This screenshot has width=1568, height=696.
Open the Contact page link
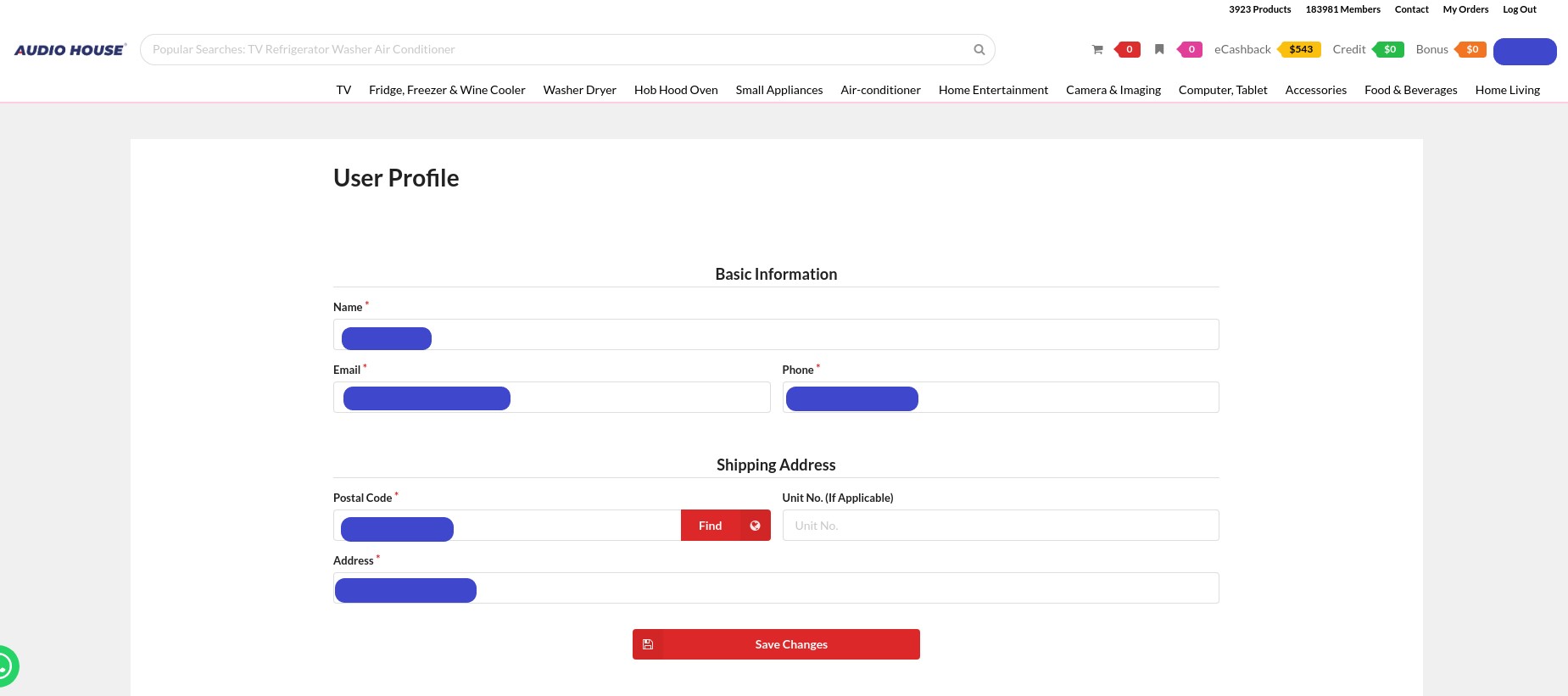point(1412,9)
